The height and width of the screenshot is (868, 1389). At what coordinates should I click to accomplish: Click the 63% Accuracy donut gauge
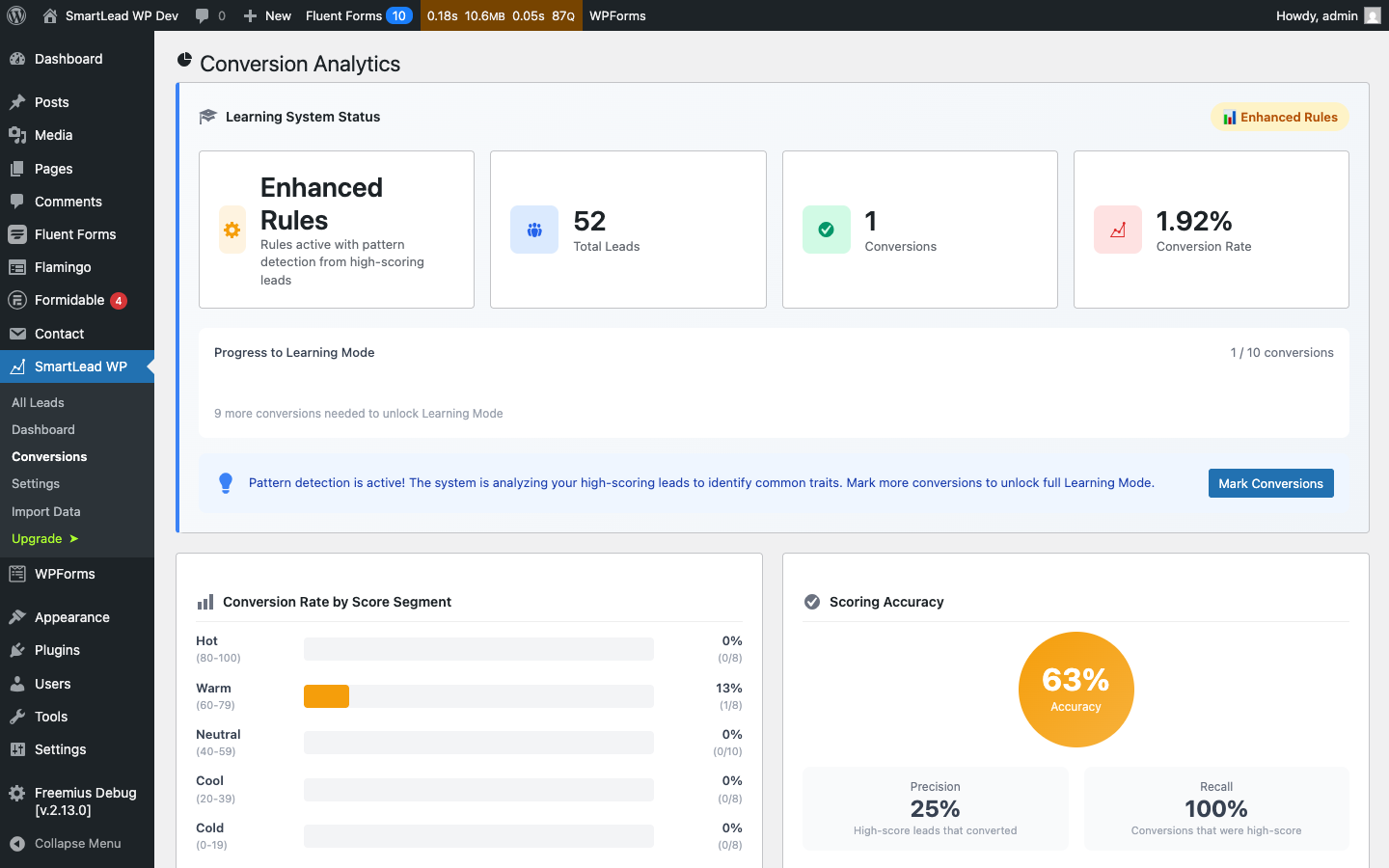pos(1076,690)
